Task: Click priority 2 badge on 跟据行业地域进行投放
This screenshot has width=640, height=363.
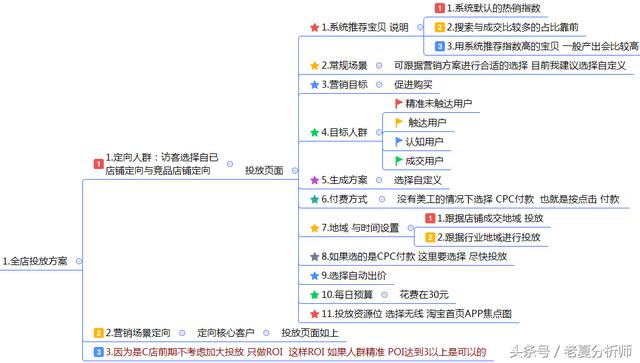Action: (430, 237)
